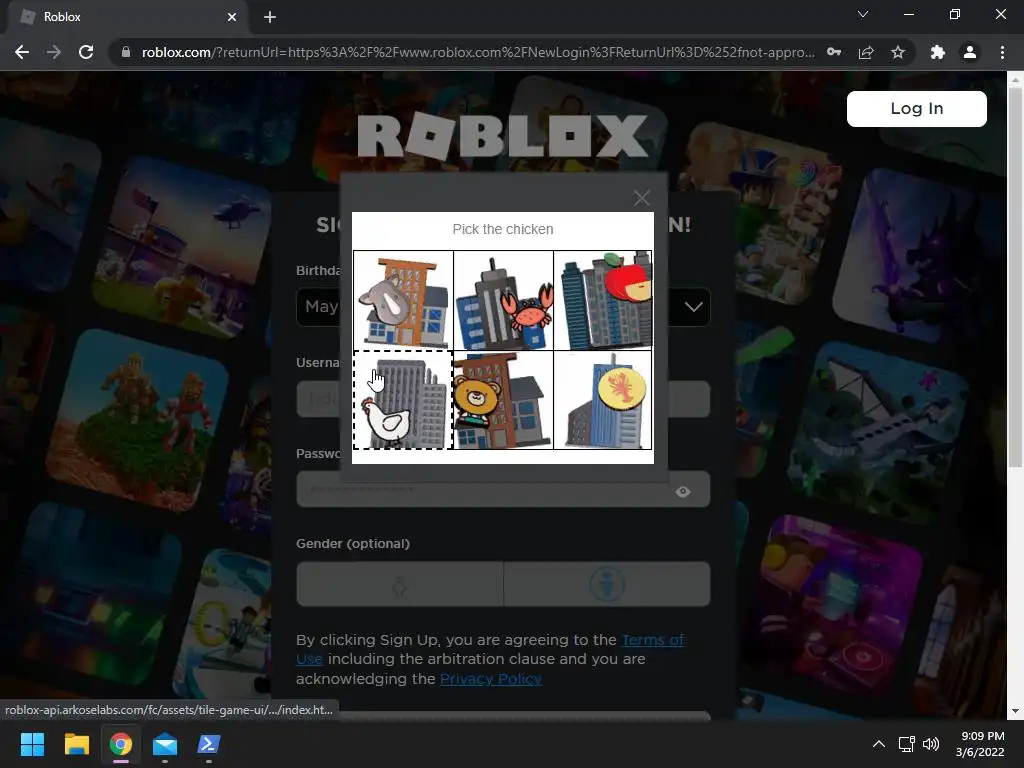Screen dimensions: 1024x768
Task: Open the Privacy Policy link
Action: [490, 679]
